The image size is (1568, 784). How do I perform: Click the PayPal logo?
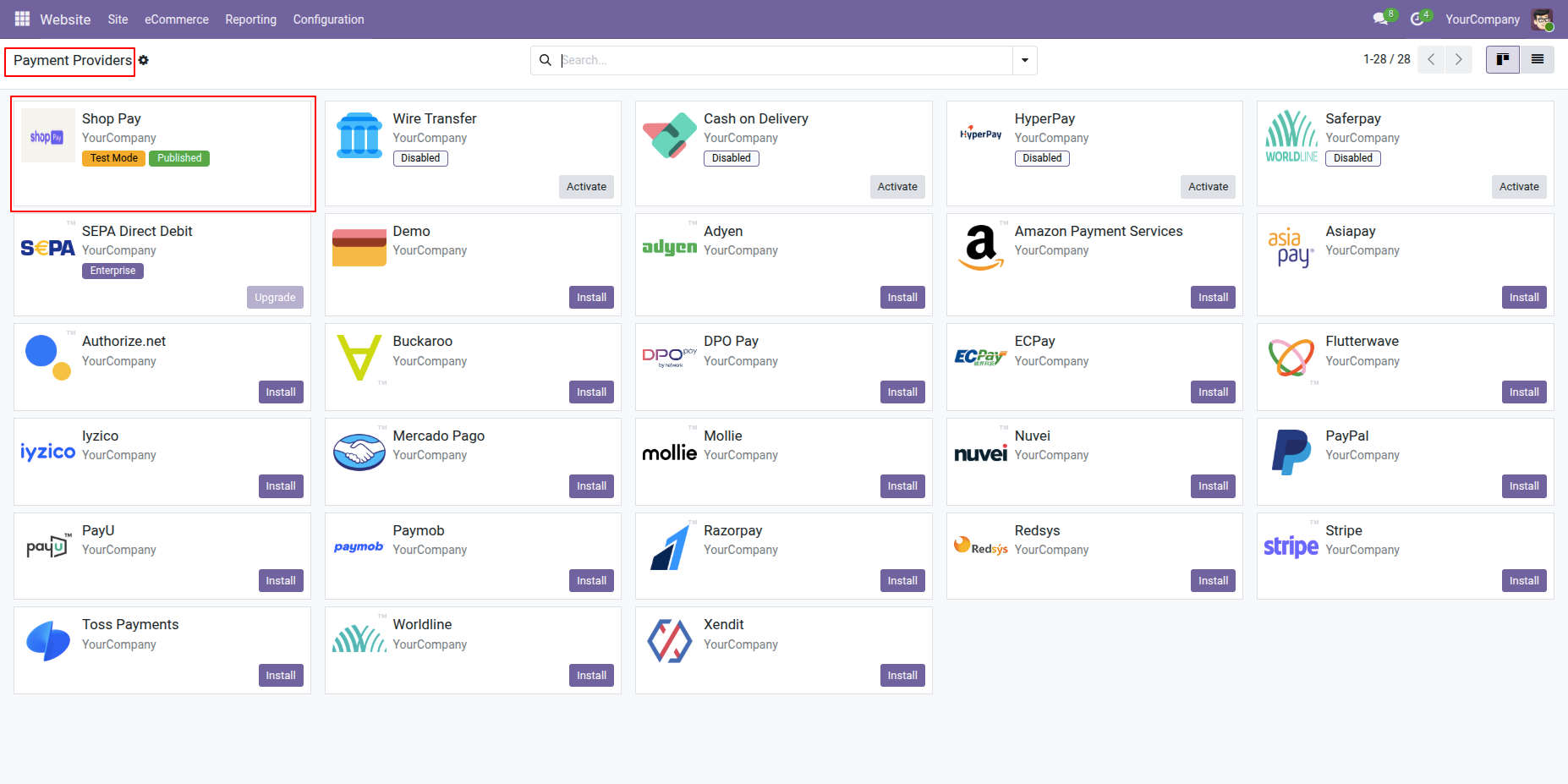(1291, 452)
